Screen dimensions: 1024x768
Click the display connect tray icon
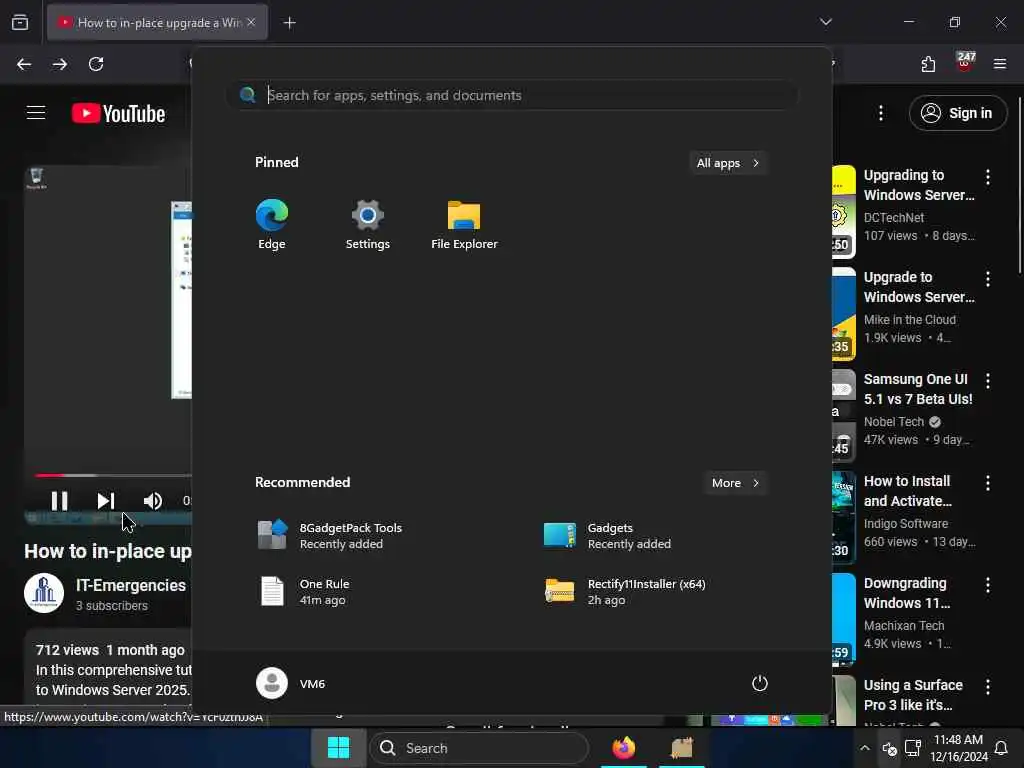[913, 748]
